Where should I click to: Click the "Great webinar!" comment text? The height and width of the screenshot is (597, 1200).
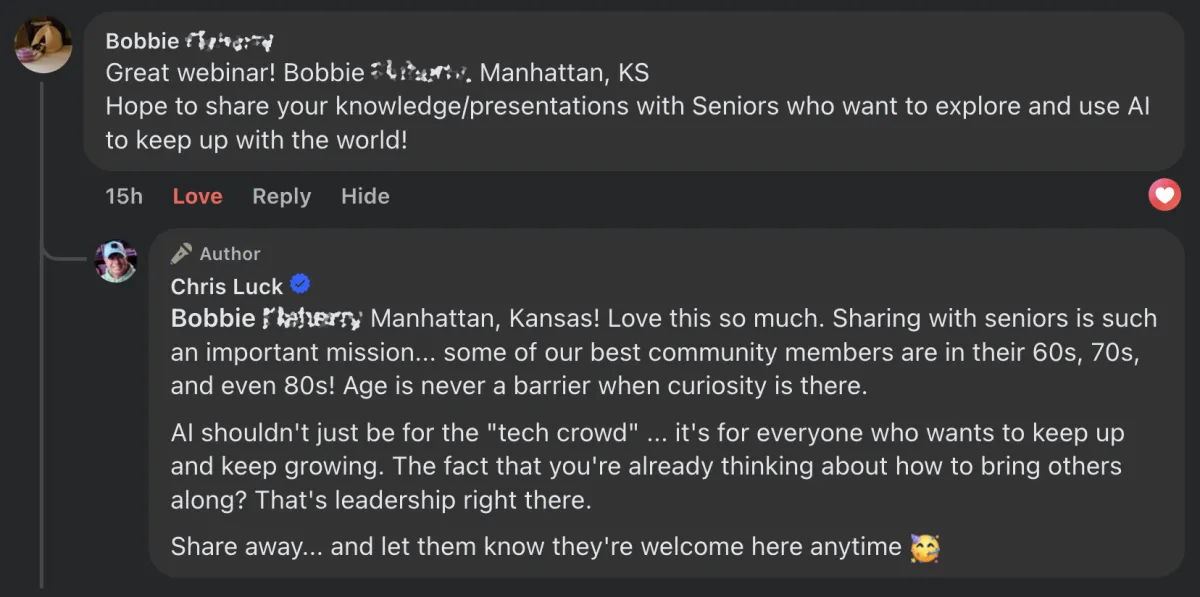point(190,73)
